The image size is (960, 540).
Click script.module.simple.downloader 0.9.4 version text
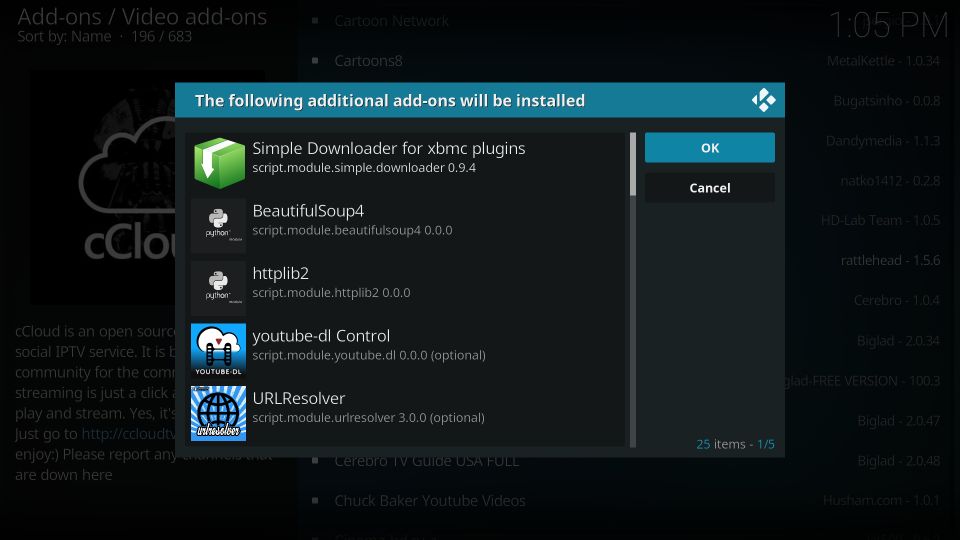(x=364, y=168)
